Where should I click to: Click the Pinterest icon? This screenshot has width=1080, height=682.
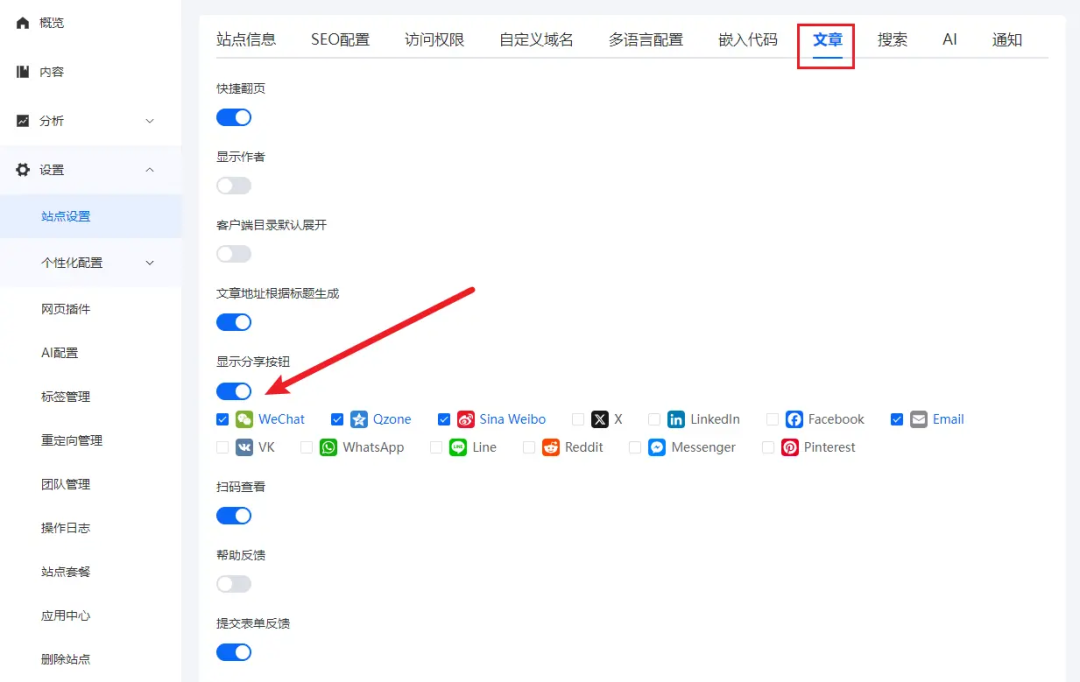coord(790,447)
